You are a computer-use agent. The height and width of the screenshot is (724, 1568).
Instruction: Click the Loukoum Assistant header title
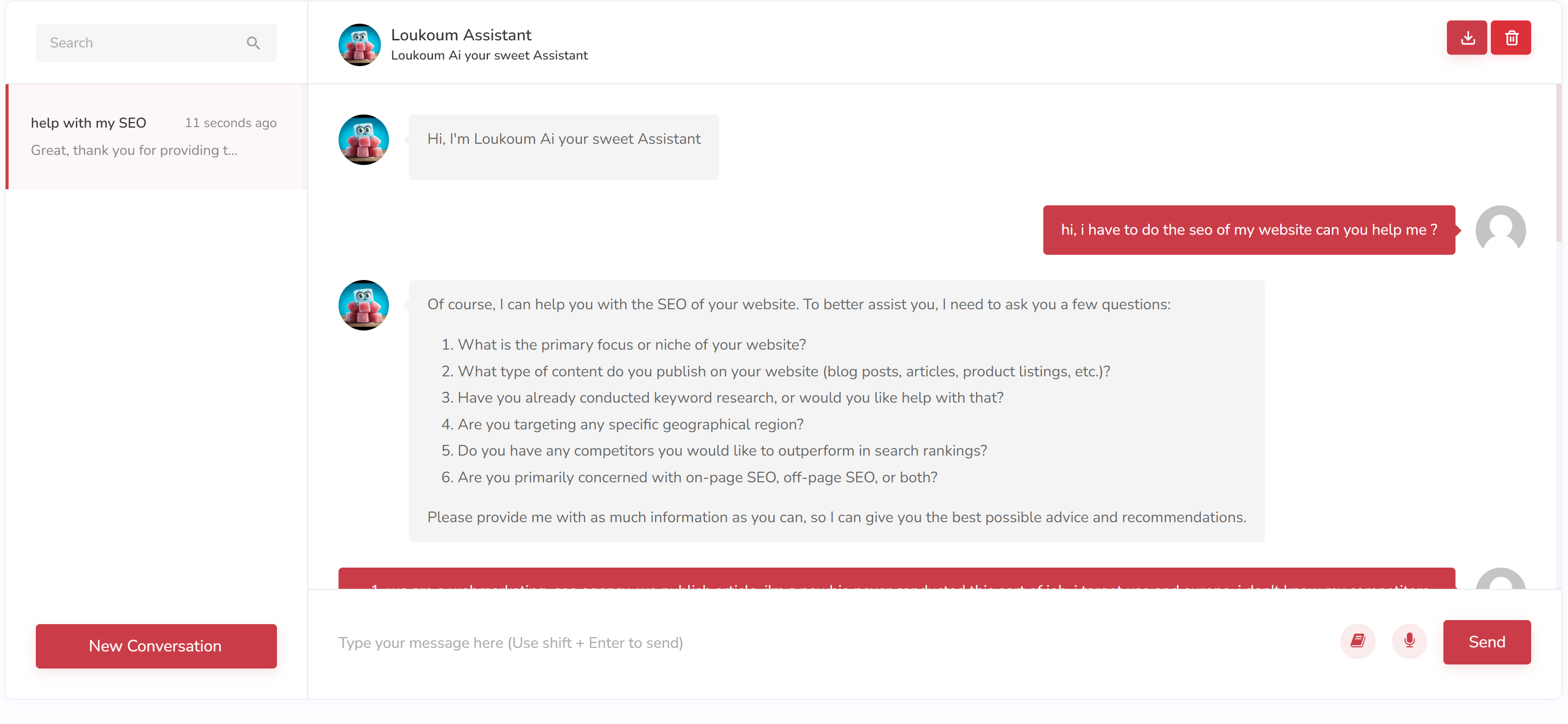tap(461, 35)
